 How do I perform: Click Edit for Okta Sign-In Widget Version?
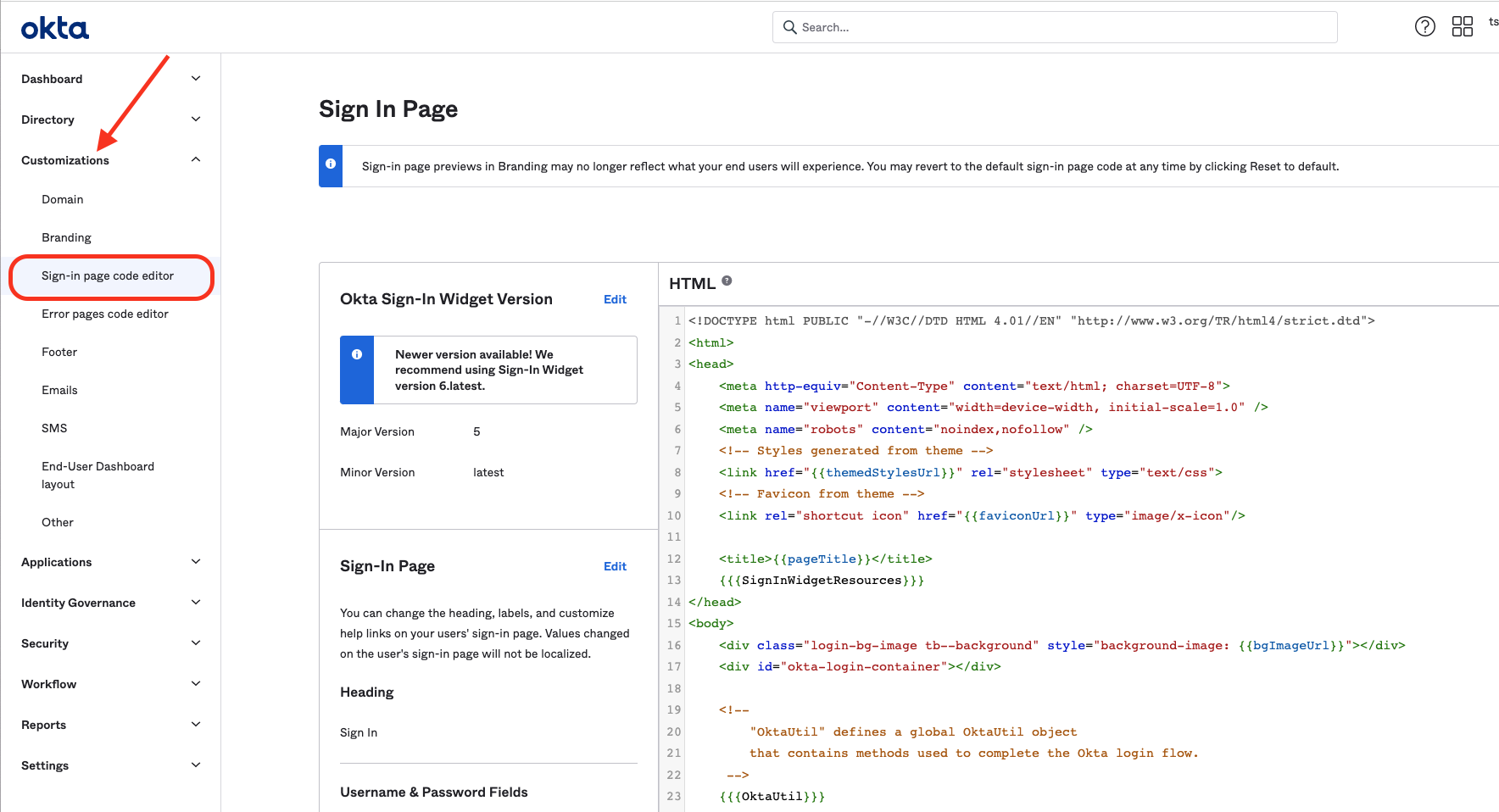pyautogui.click(x=615, y=299)
